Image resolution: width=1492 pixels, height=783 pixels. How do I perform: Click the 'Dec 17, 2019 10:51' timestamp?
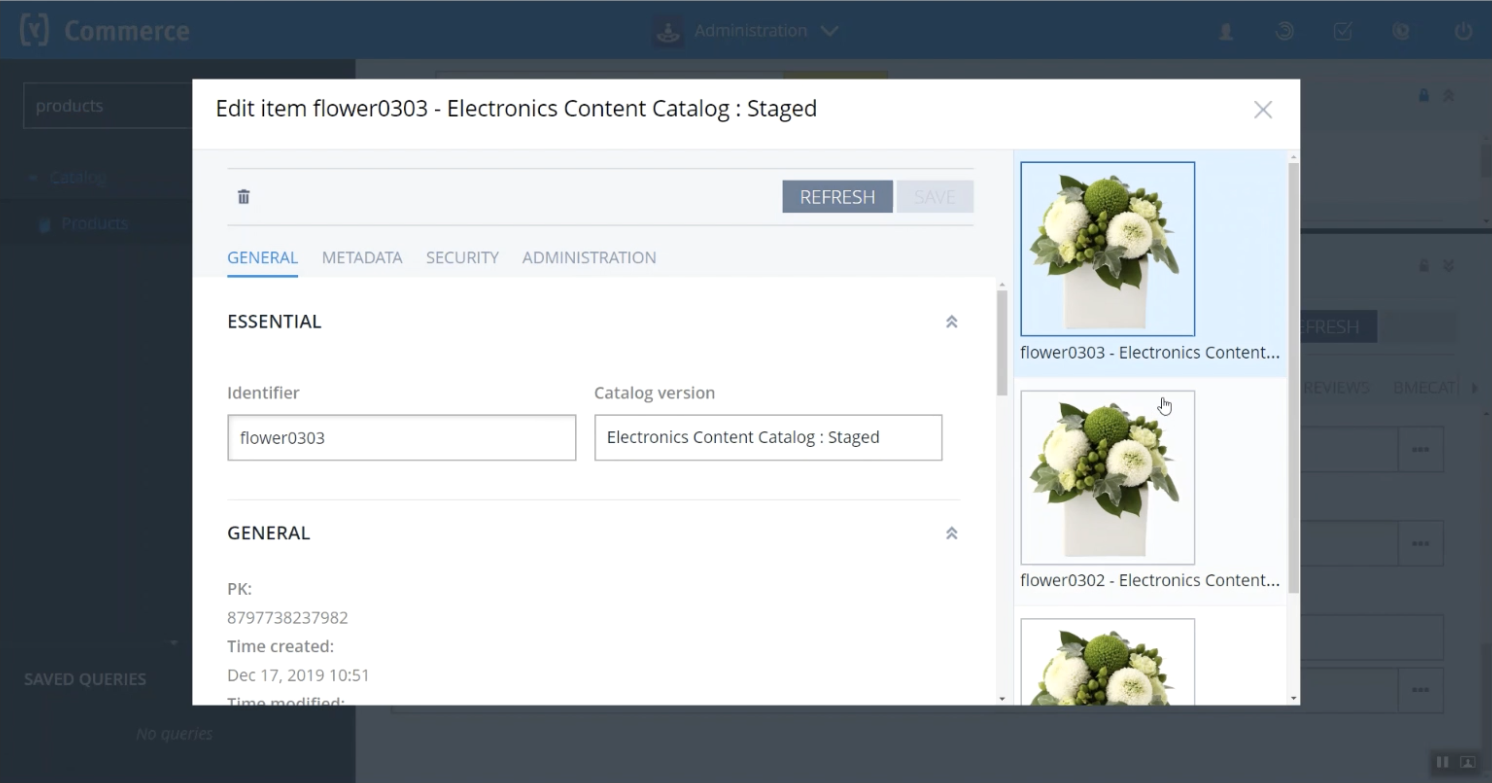click(298, 675)
